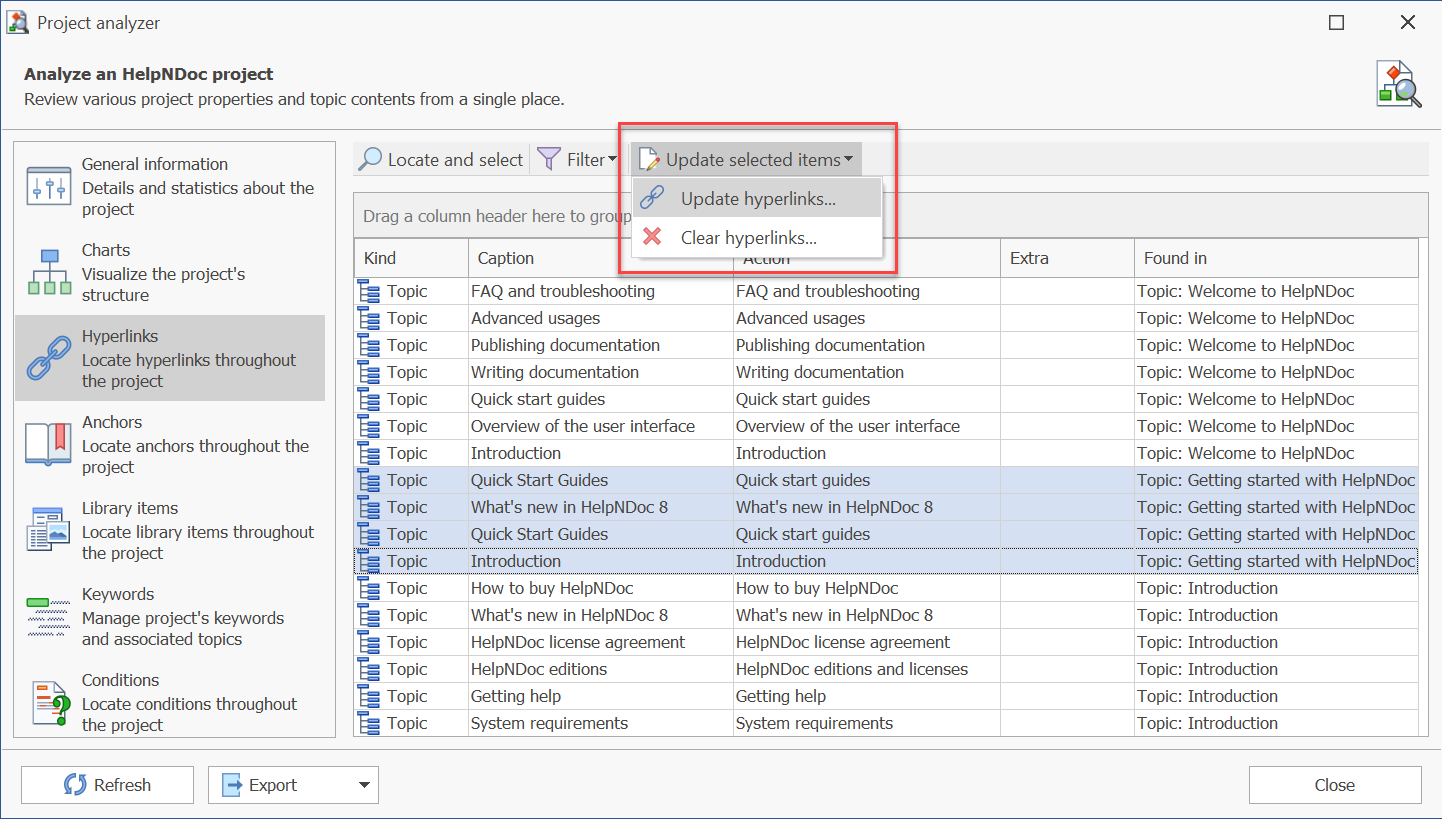Open the Filter dropdown
The width and height of the screenshot is (1442, 819).
(x=577, y=160)
